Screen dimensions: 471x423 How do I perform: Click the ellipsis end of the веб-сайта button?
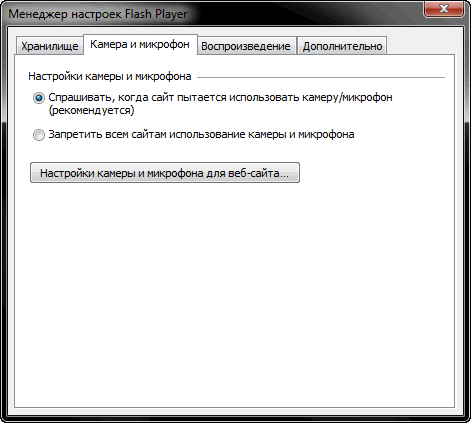pos(284,173)
